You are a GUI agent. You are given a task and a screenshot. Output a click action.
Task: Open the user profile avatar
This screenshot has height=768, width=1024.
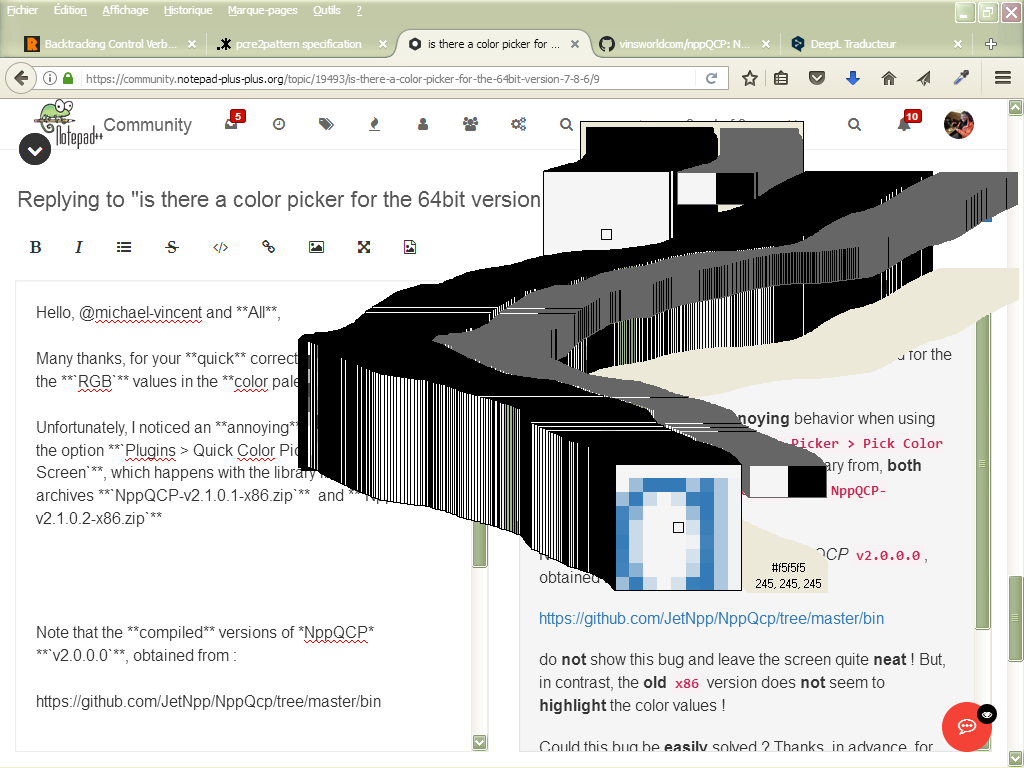tap(959, 124)
